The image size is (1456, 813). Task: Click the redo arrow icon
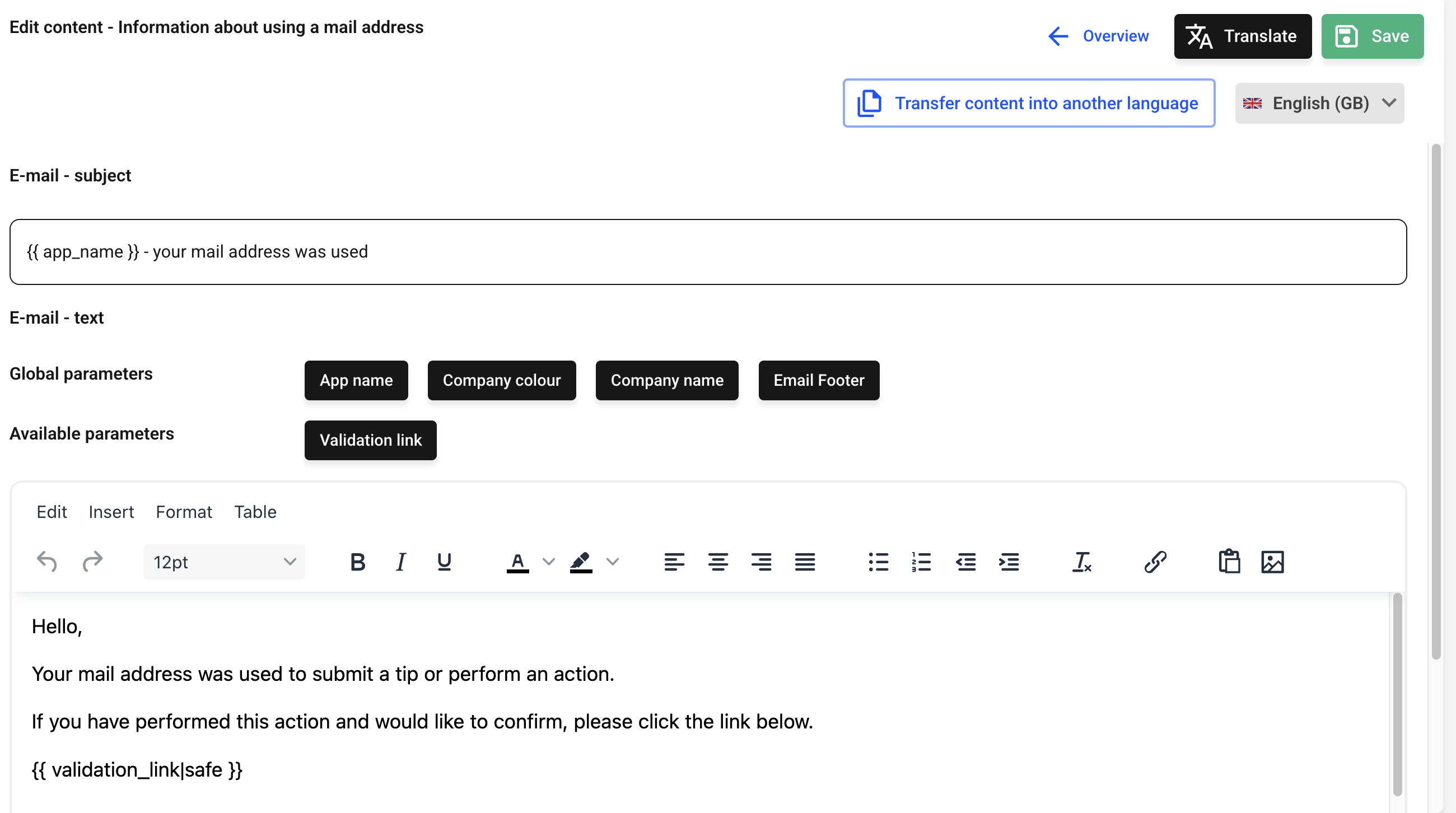92,562
